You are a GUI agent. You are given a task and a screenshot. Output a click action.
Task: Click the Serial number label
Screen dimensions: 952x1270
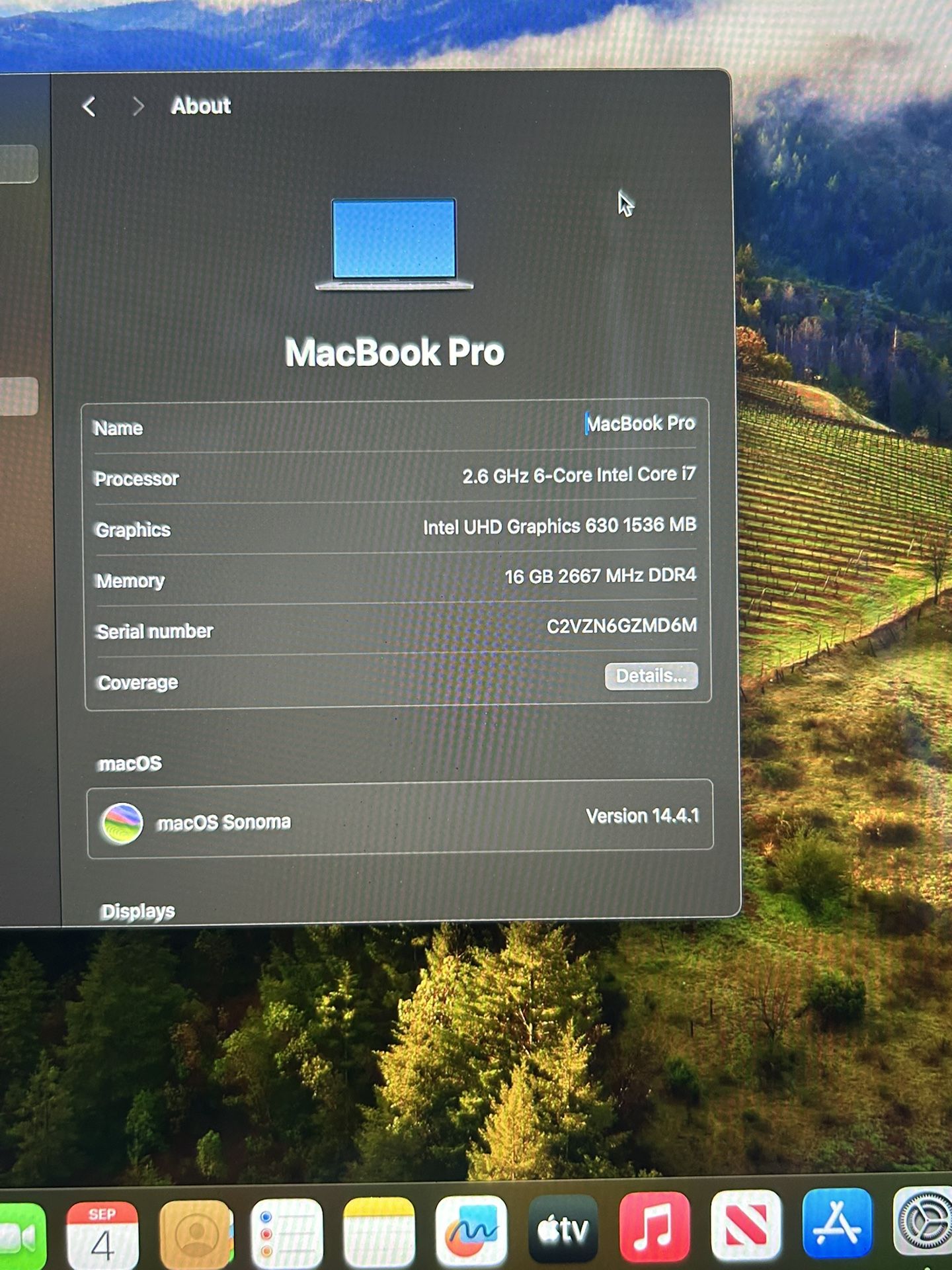pos(155,632)
